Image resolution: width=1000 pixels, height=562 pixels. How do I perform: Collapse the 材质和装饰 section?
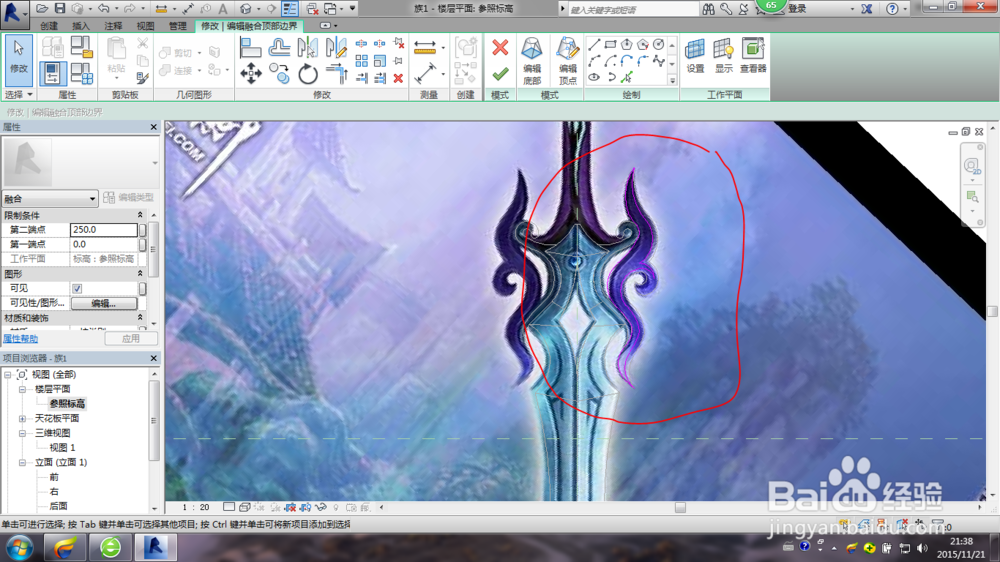[140, 318]
